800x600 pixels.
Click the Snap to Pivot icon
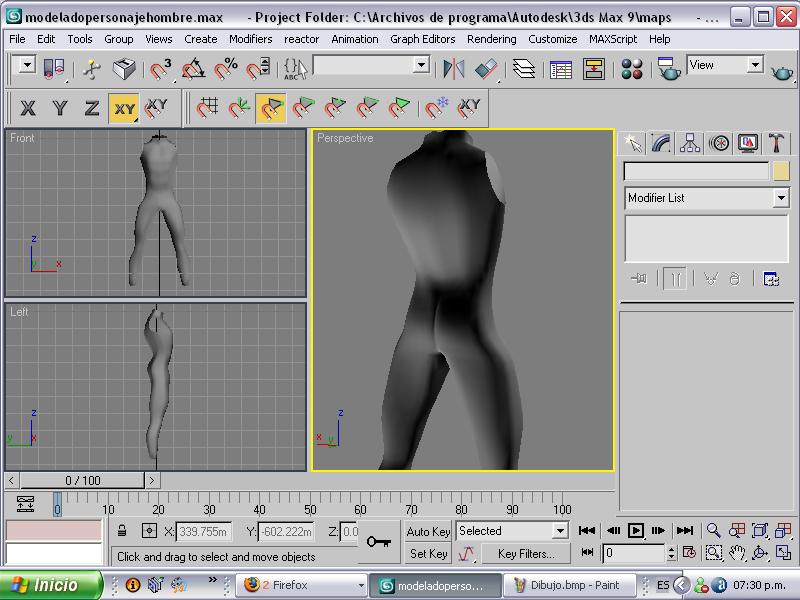coord(239,108)
